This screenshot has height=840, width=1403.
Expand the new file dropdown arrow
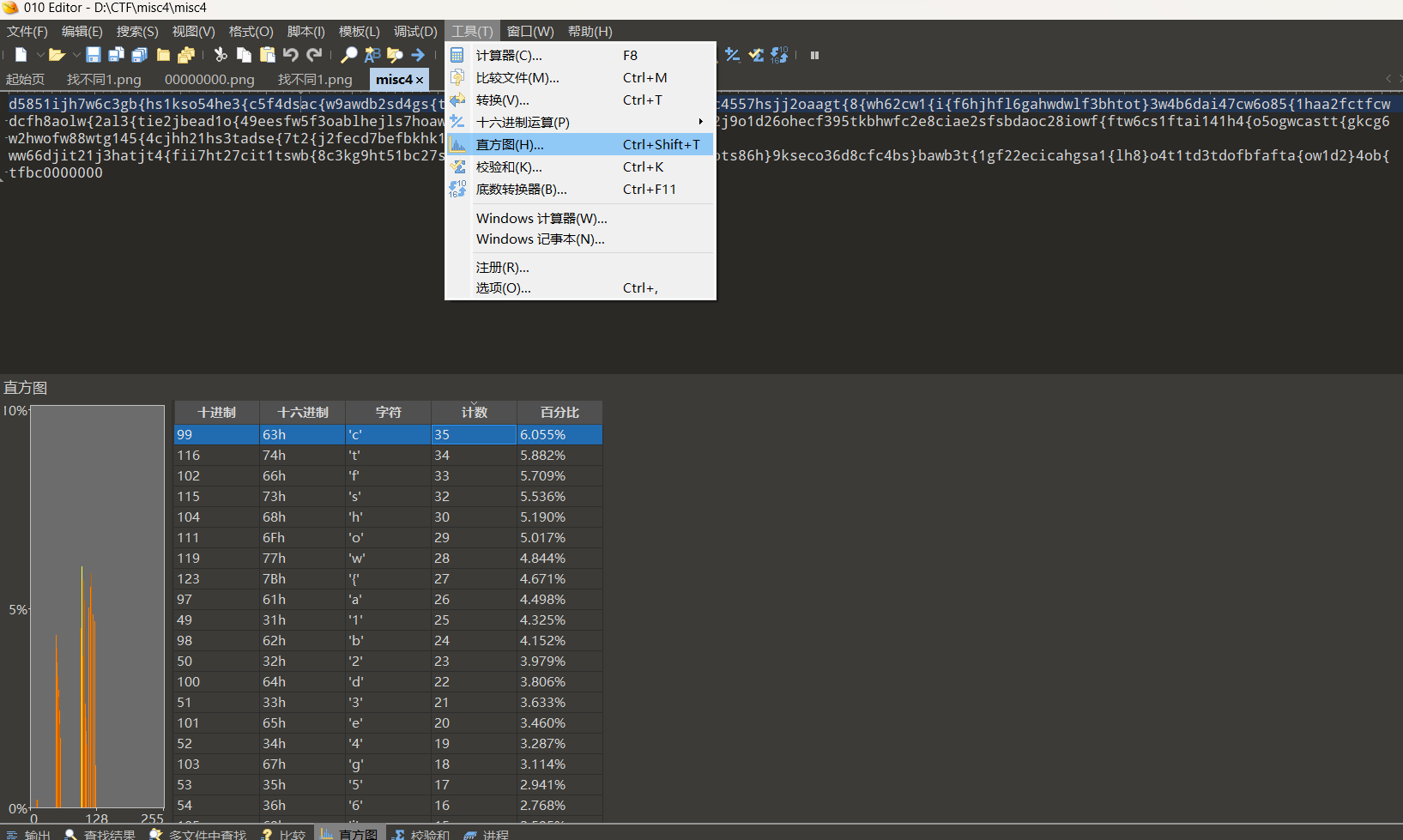click(x=39, y=55)
